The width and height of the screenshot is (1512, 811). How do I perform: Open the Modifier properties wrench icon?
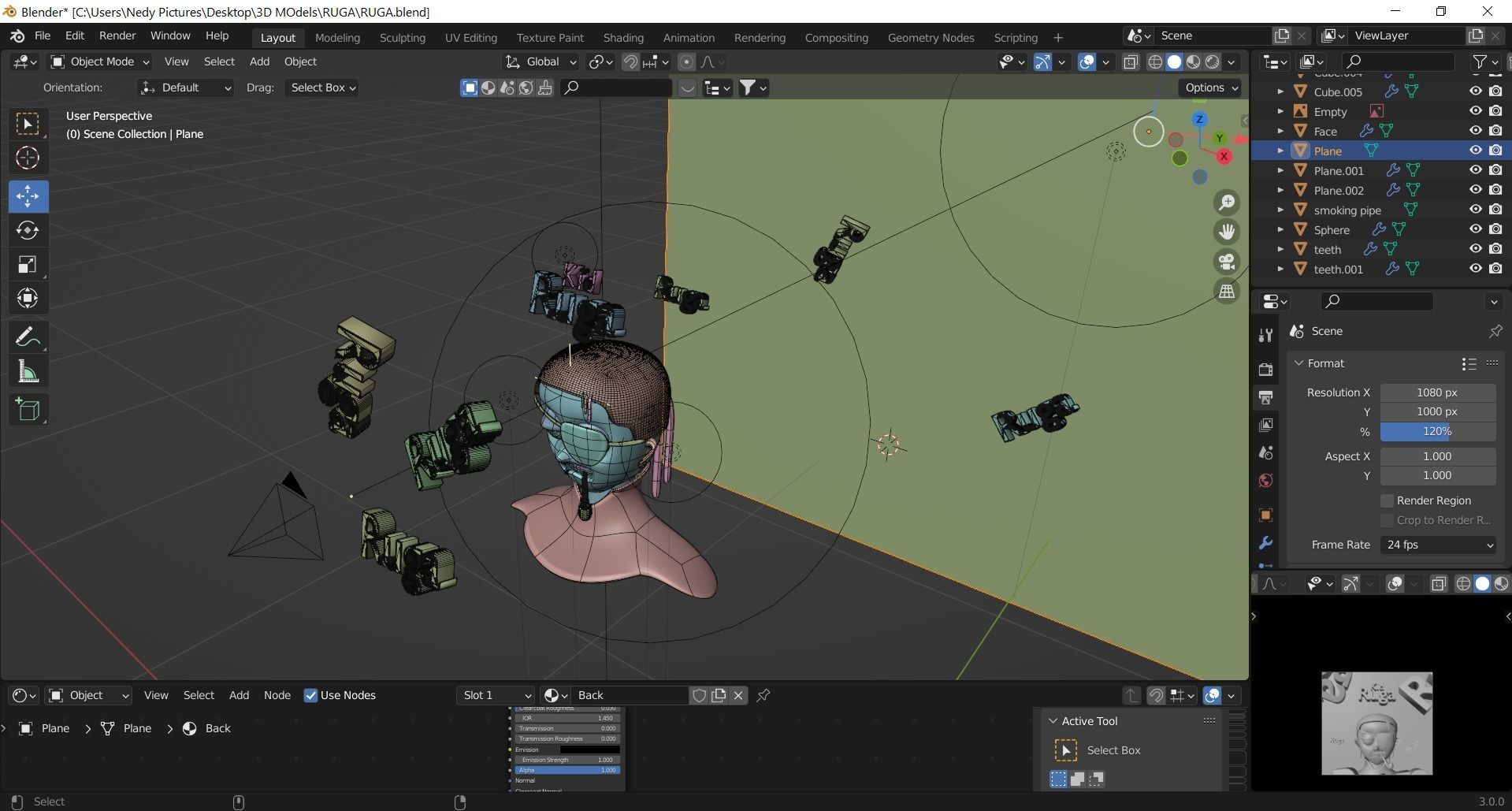pos(1265,543)
